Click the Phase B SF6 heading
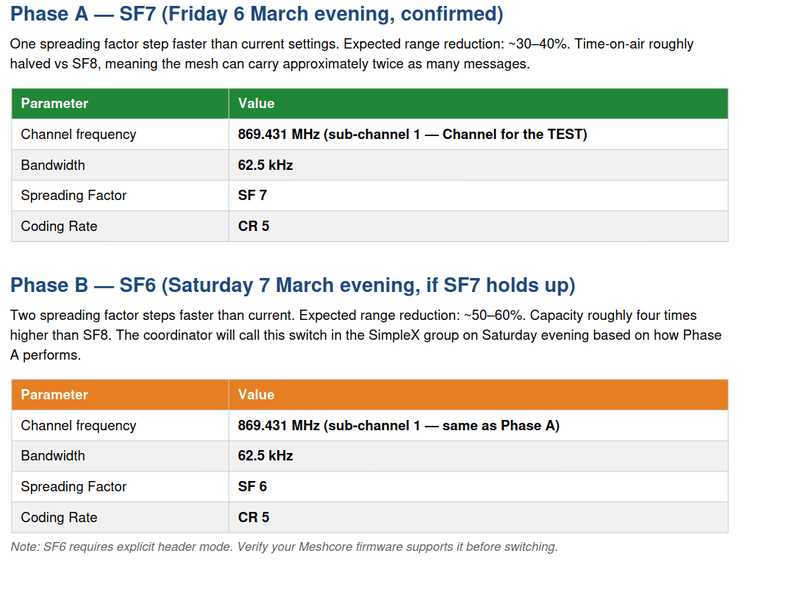800x595 pixels. pyautogui.click(x=292, y=285)
